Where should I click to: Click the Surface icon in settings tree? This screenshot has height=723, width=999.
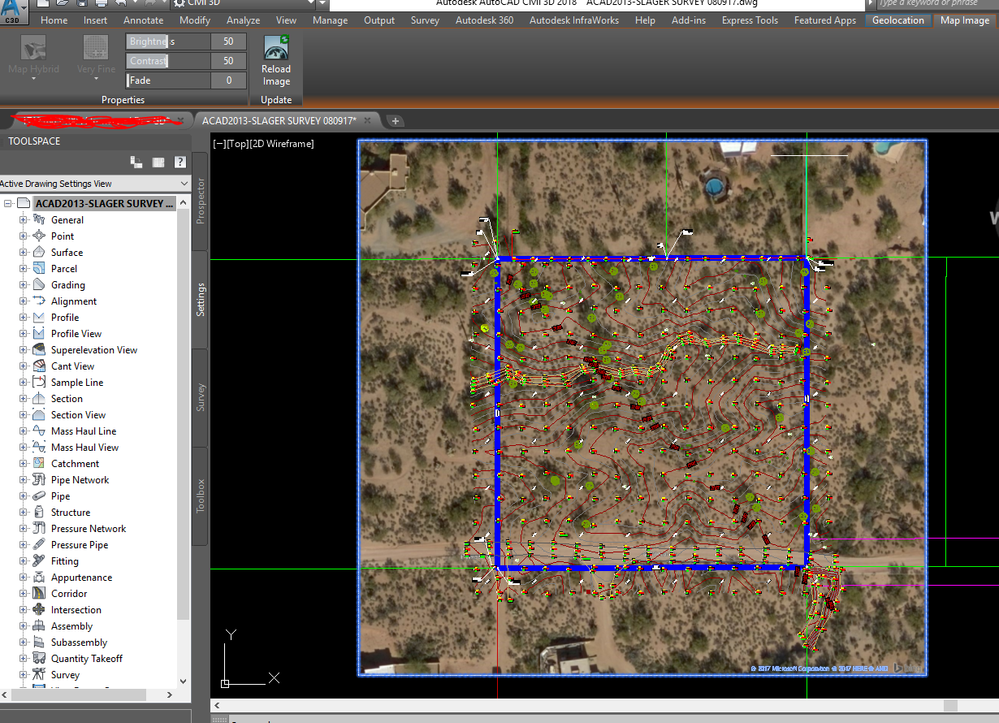coord(39,252)
